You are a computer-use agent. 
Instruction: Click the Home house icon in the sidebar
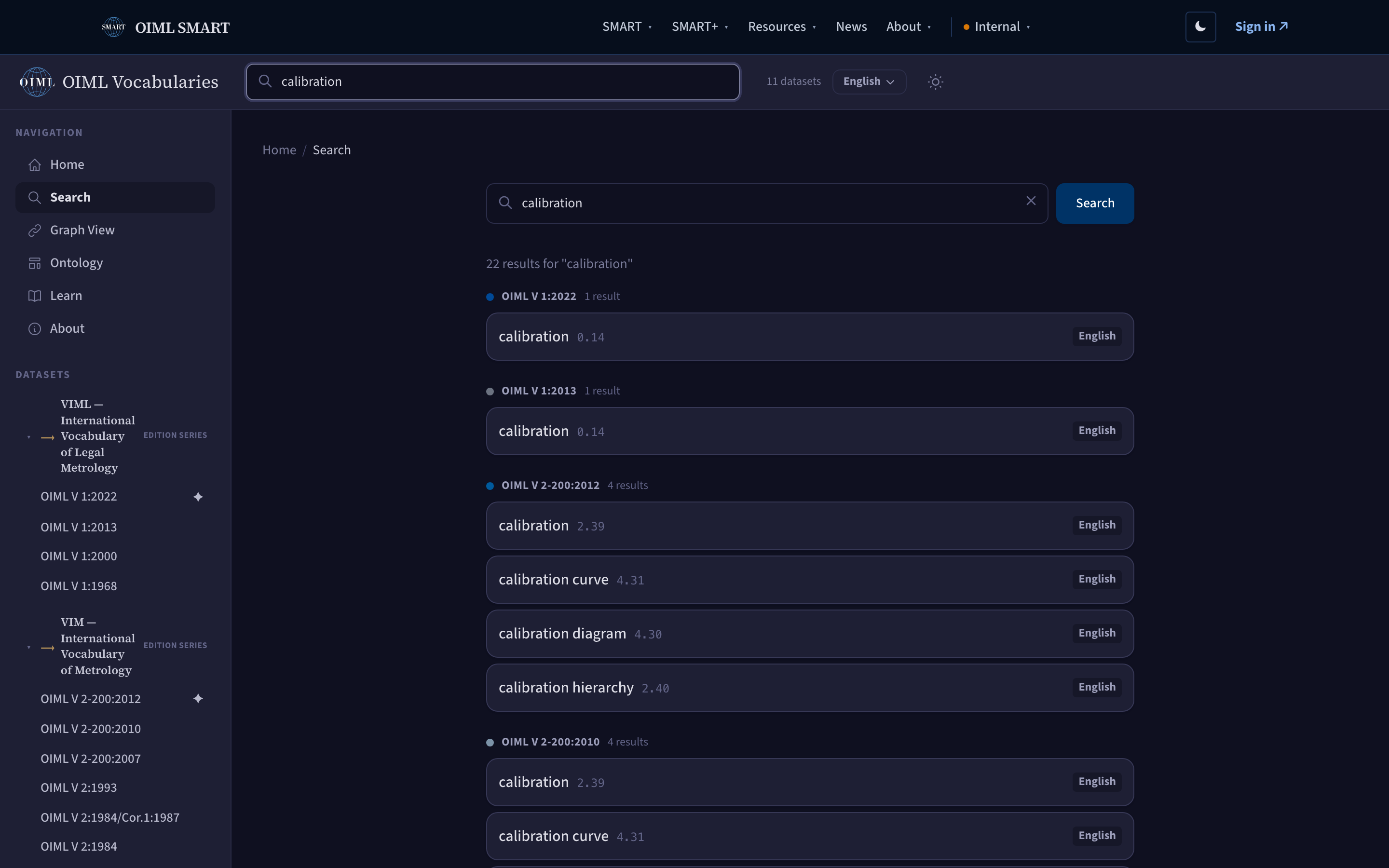[34, 165]
